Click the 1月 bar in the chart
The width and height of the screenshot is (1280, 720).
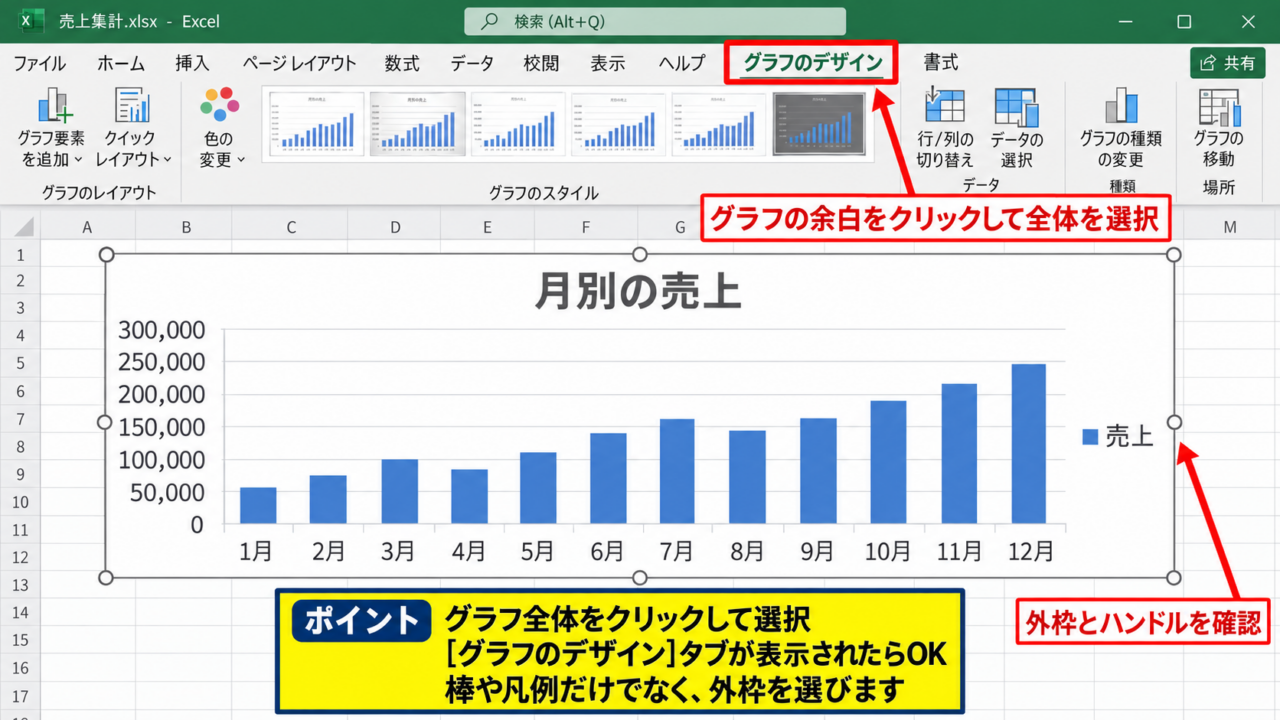pyautogui.click(x=259, y=505)
